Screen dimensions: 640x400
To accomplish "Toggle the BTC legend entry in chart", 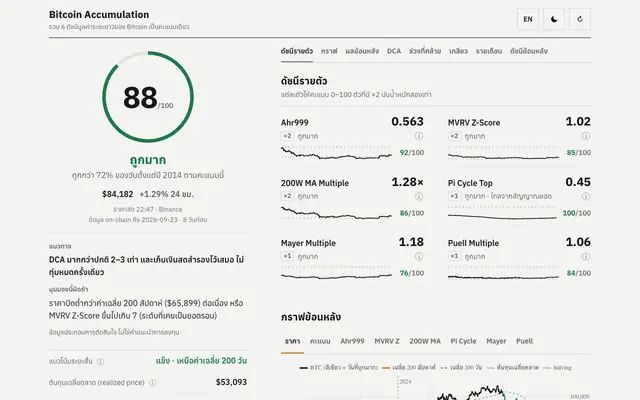I will tap(338, 368).
